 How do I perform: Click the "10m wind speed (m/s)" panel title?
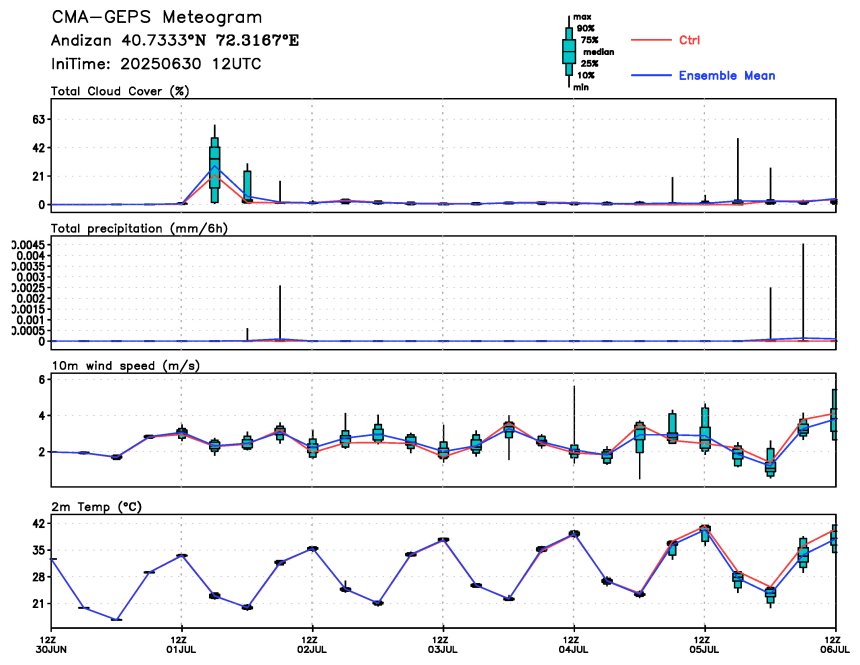click(x=126, y=365)
